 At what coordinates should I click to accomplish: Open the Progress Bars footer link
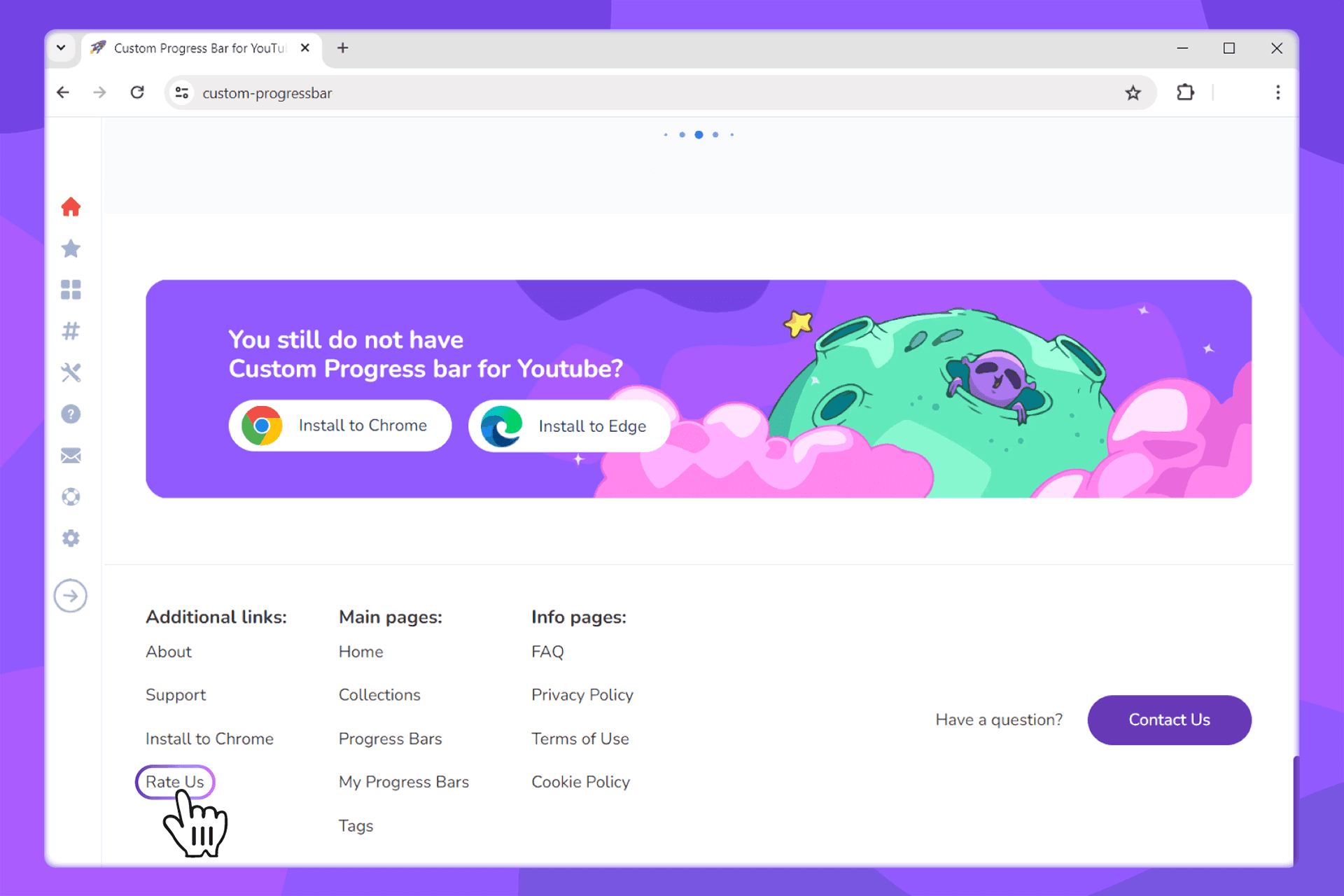(390, 738)
